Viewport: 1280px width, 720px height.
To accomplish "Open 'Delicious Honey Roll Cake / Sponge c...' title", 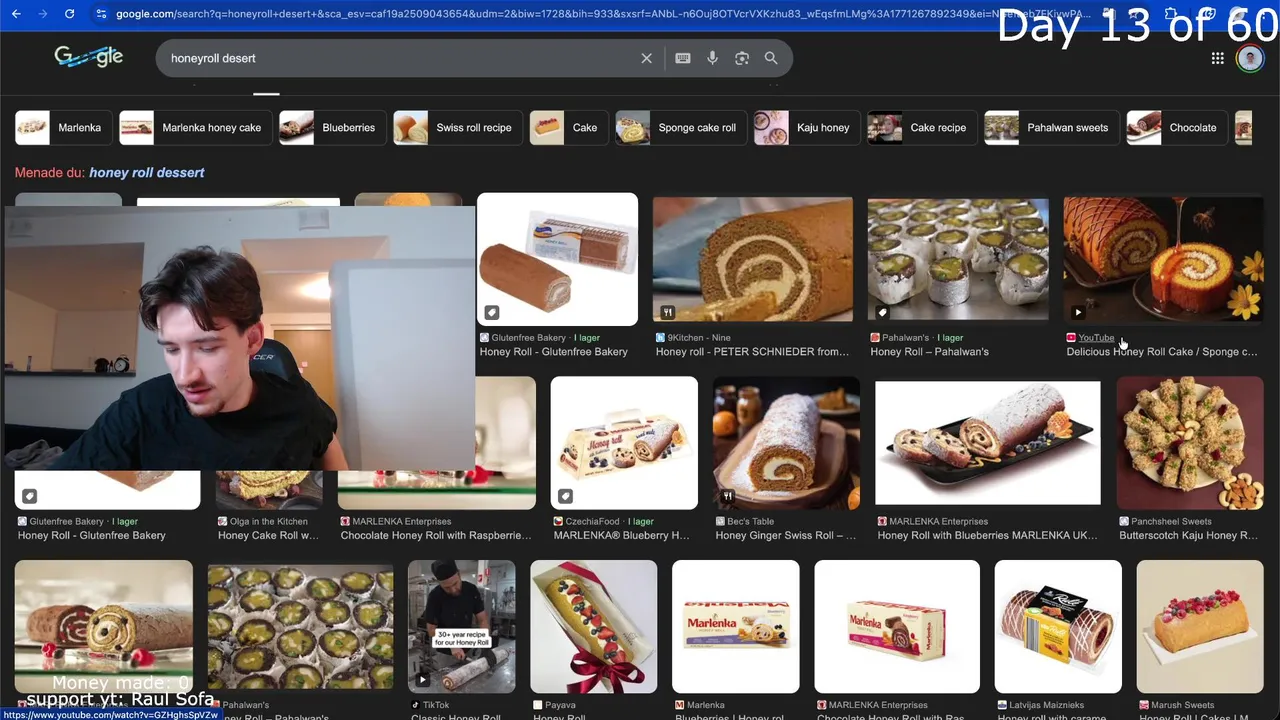I will click(1162, 352).
